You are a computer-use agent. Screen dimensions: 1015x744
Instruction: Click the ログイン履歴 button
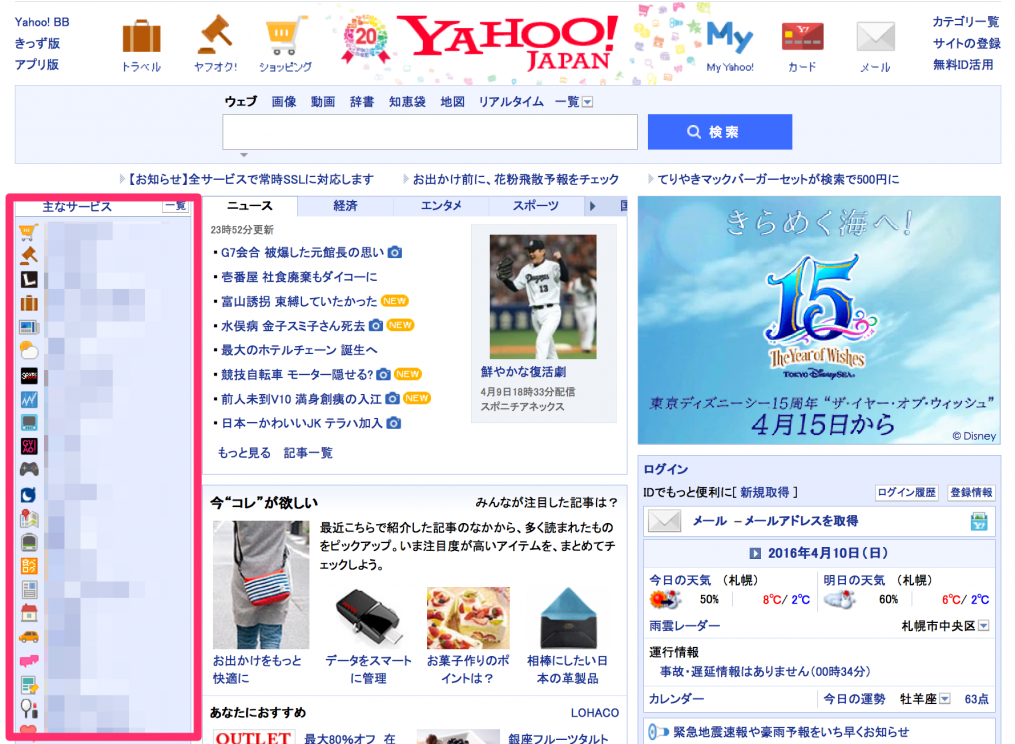pyautogui.click(x=906, y=493)
